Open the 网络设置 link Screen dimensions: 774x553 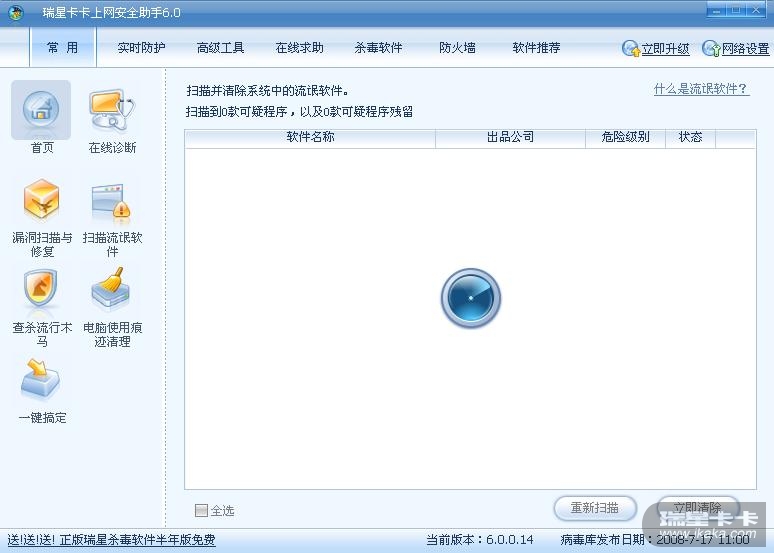[745, 49]
